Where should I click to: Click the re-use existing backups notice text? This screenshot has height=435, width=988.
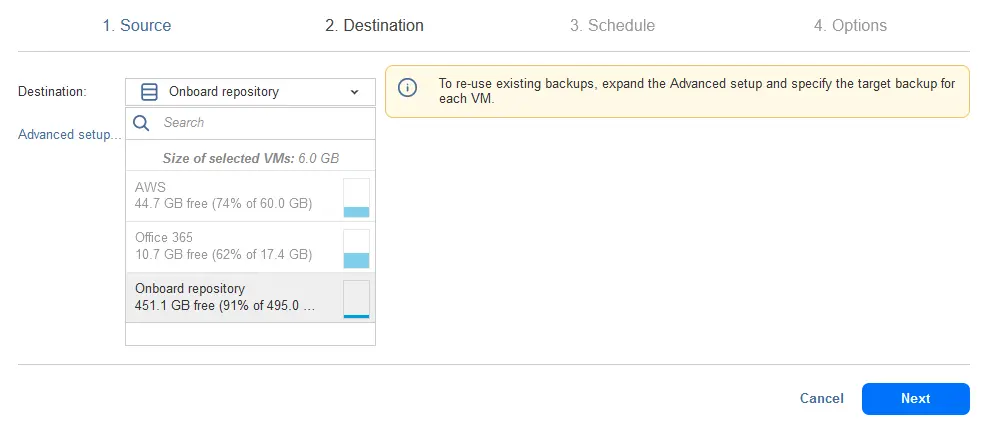(696, 91)
